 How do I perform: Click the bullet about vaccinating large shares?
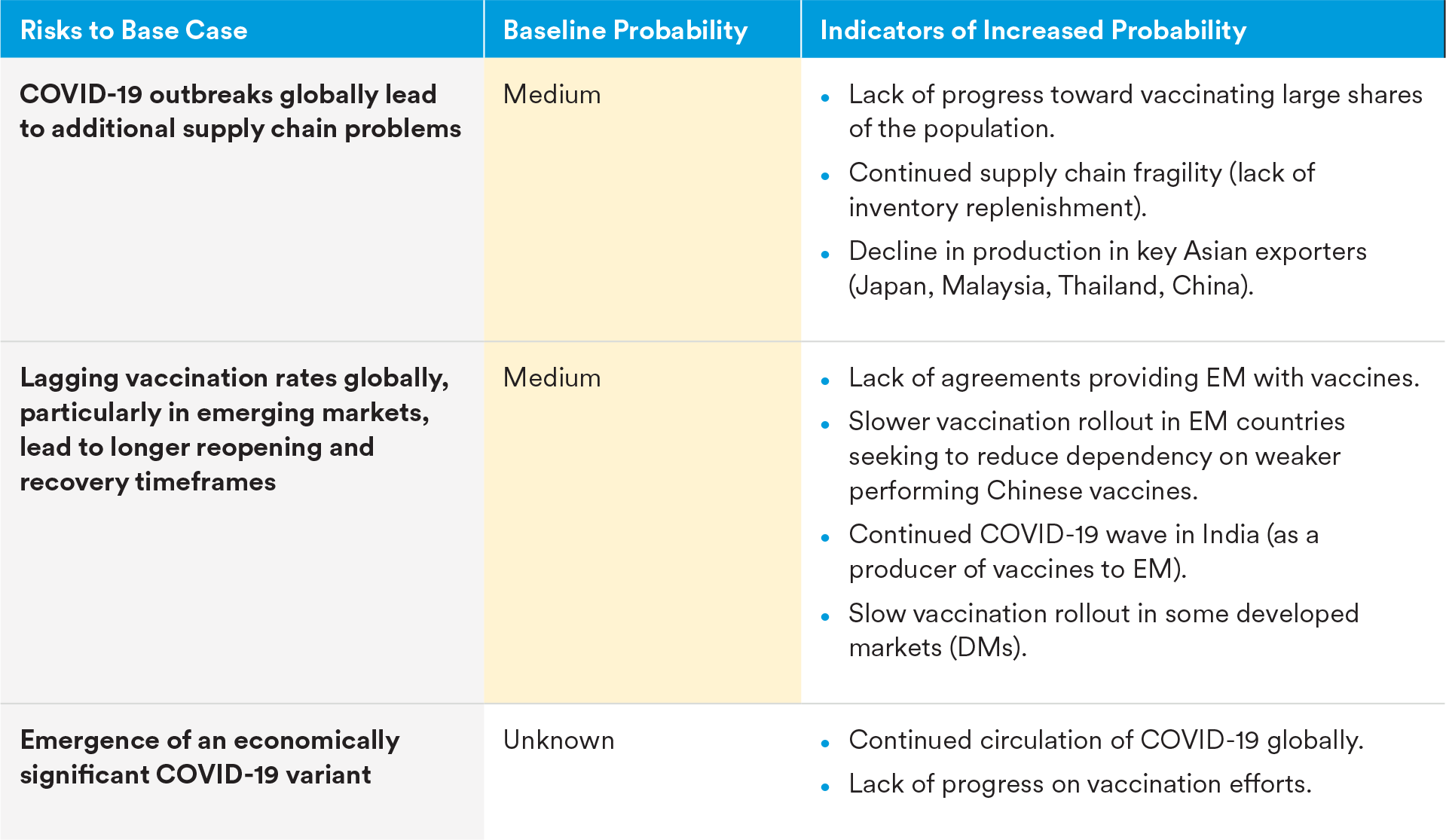pos(1134,111)
